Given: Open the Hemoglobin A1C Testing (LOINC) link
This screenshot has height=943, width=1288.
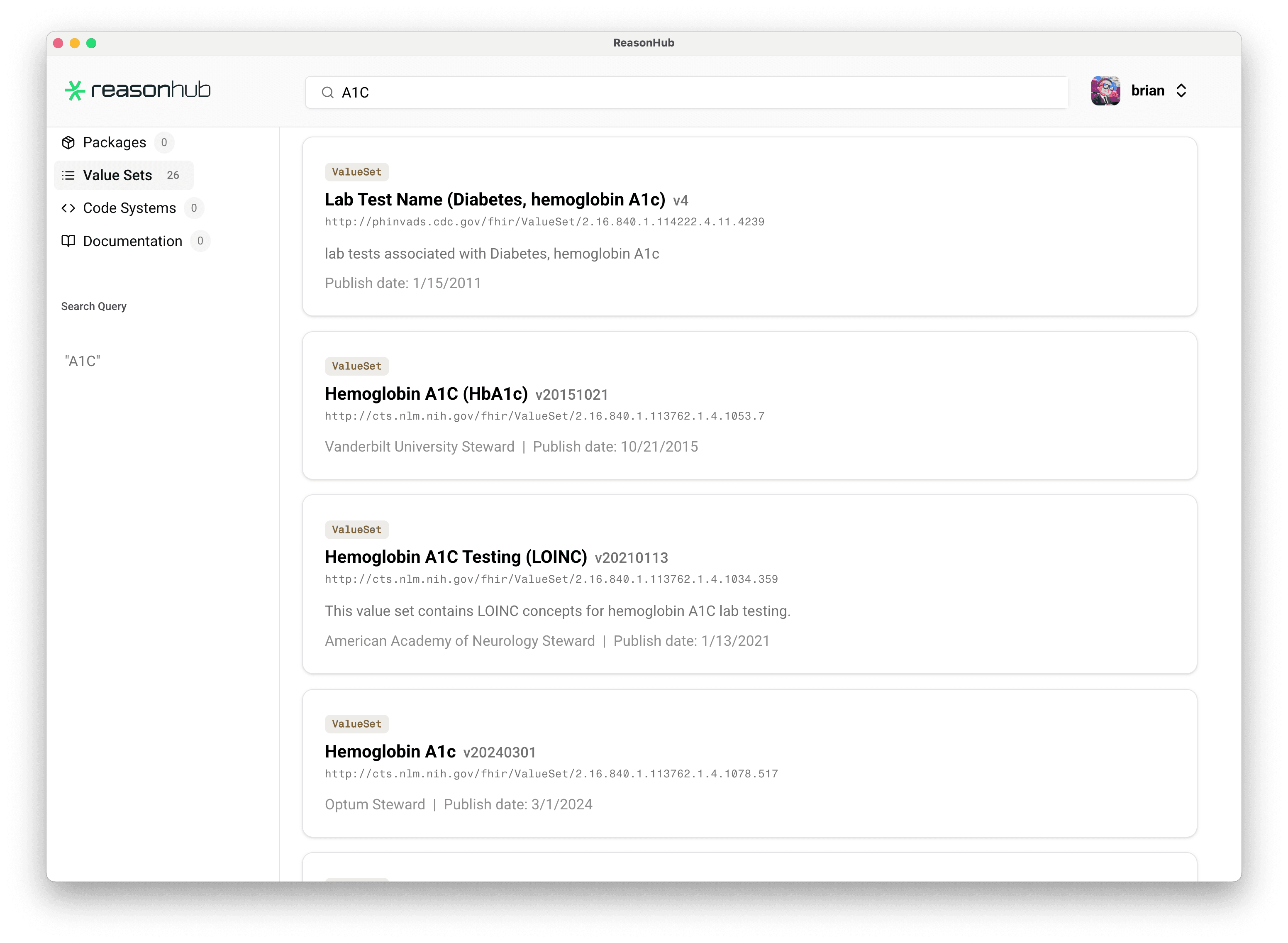Looking at the screenshot, I should (455, 557).
